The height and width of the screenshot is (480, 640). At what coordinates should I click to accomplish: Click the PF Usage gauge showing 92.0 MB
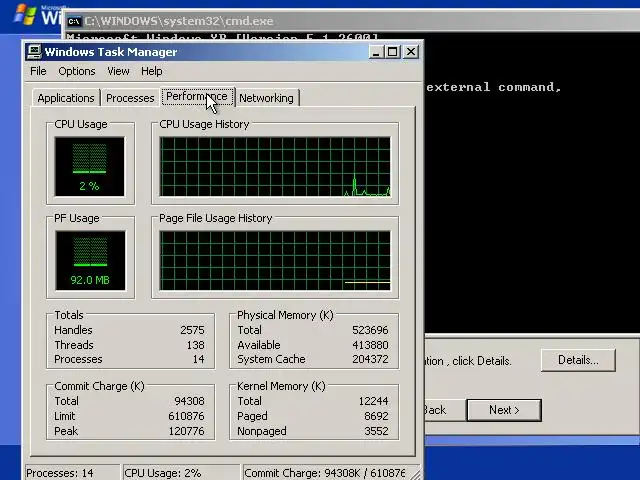pyautogui.click(x=90, y=260)
